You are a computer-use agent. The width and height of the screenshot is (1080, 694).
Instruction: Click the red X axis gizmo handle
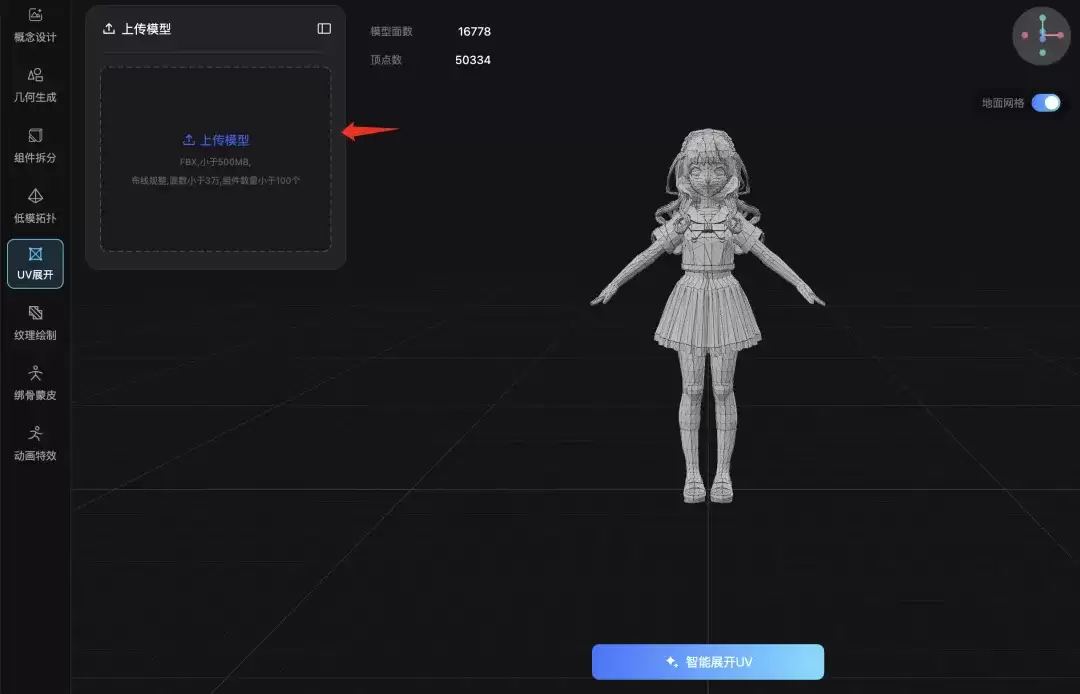point(1061,35)
